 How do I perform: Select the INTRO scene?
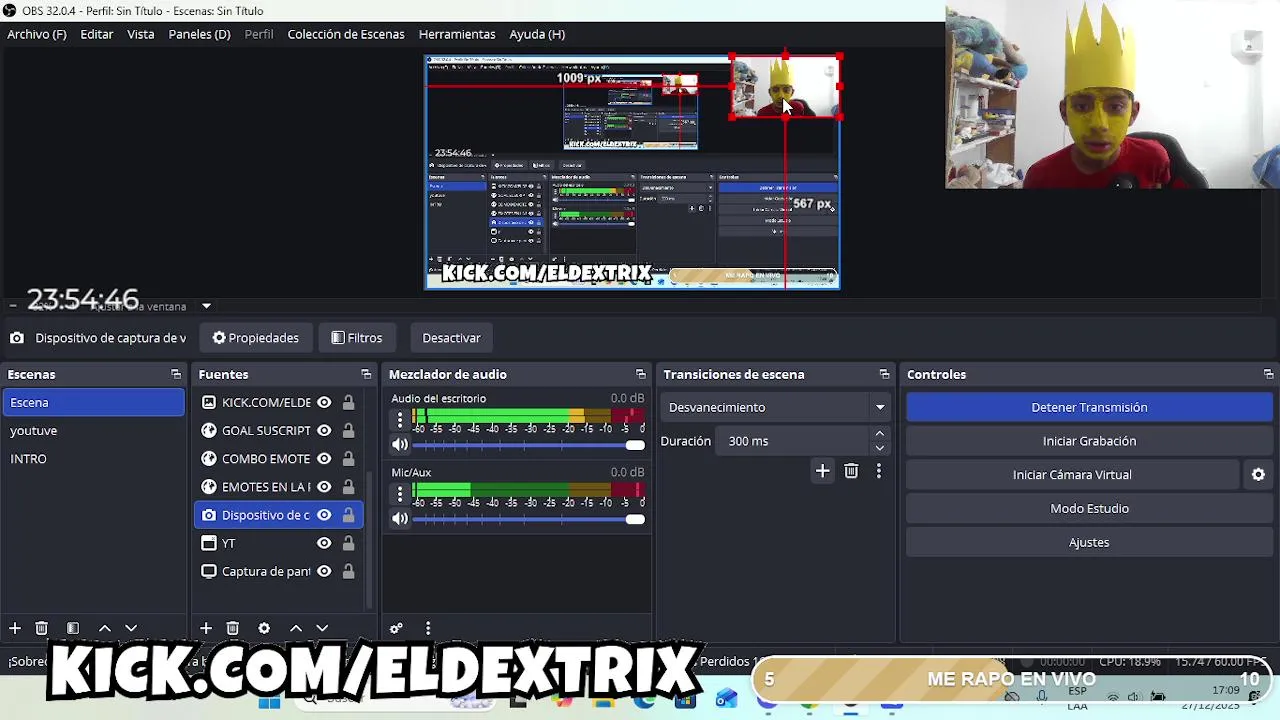point(93,458)
